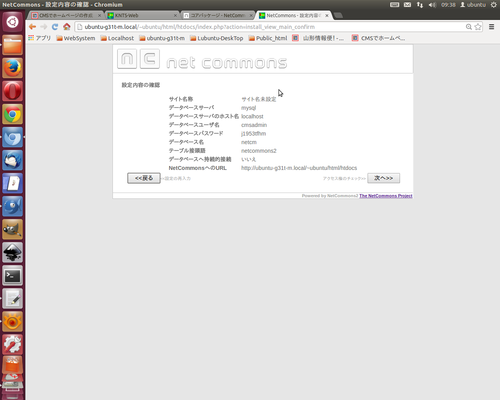This screenshot has width=500, height=400.
Task: Open アプリ apps bookmark
Action: pos(40,38)
